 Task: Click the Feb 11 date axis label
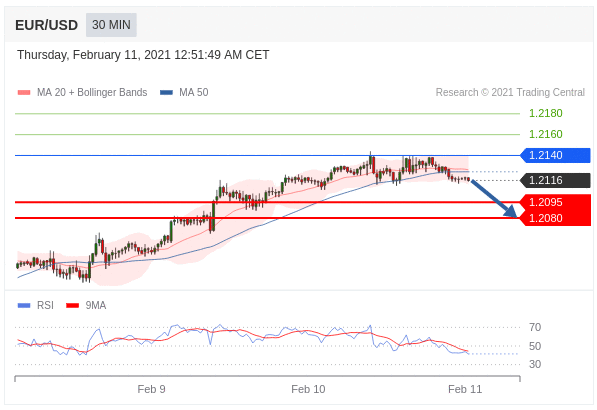[x=465, y=389]
